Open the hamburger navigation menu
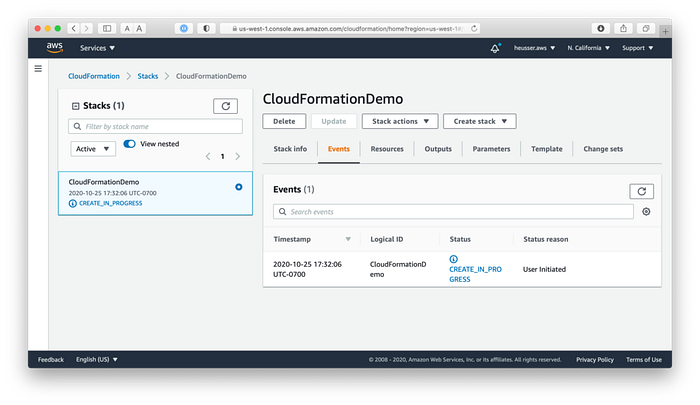Image resolution: width=700 pixels, height=405 pixels. (38, 69)
